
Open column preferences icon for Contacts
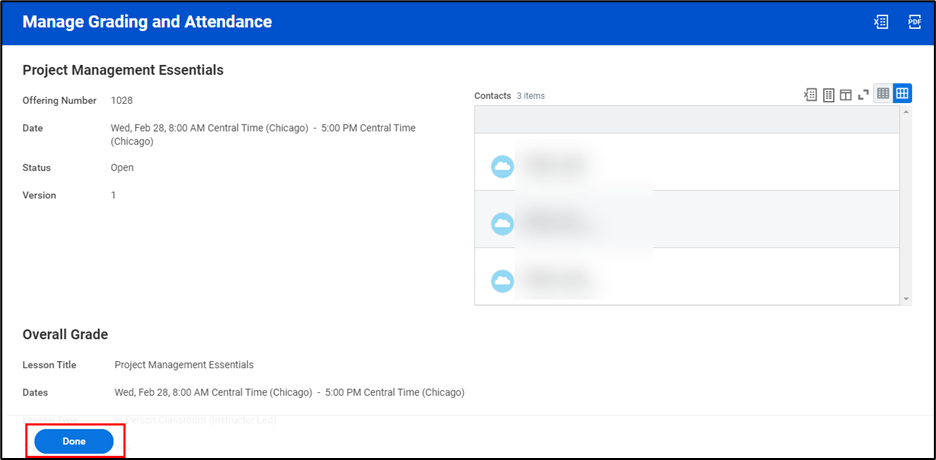click(845, 94)
